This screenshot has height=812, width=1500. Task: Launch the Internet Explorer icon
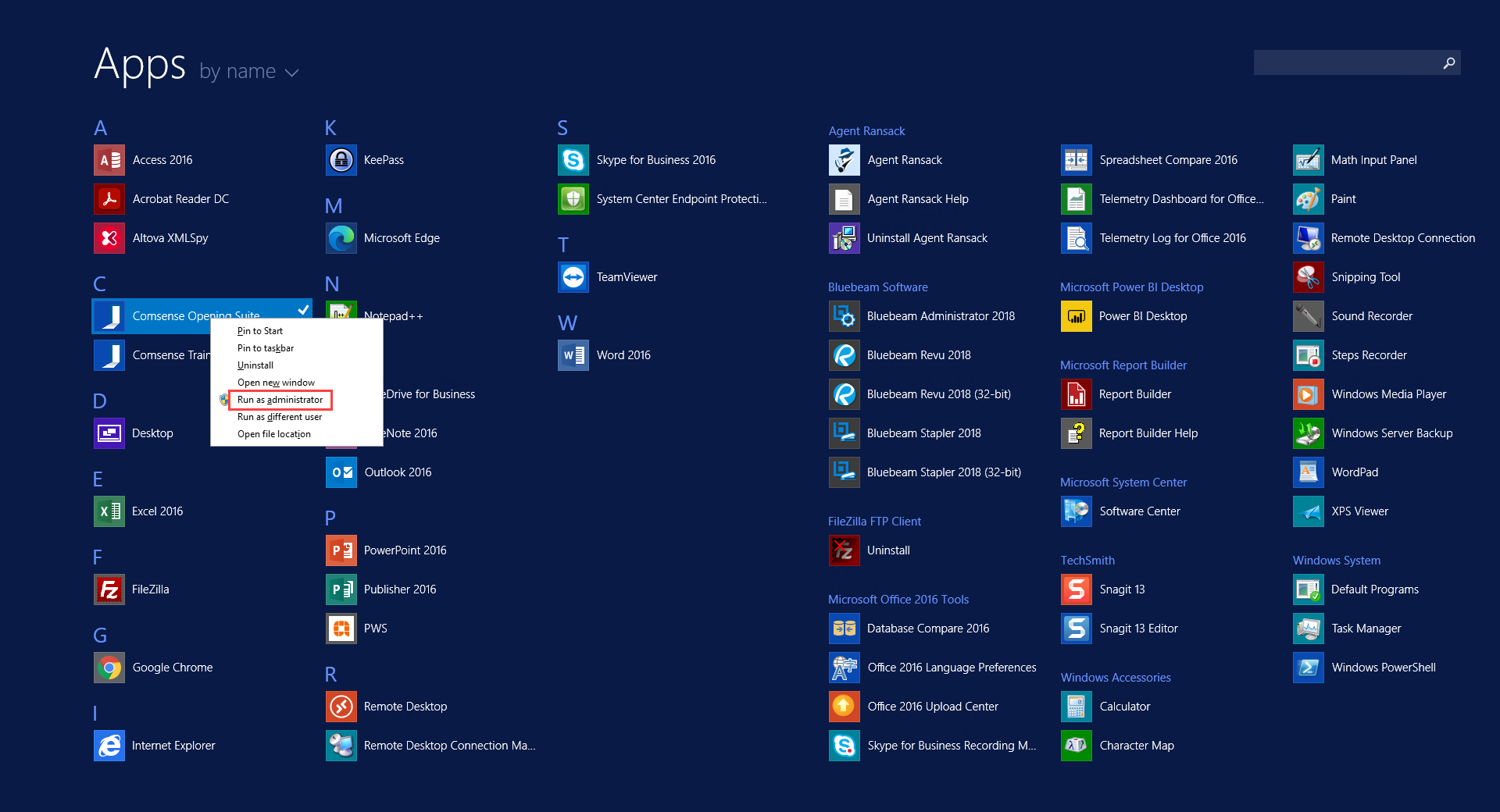pos(109,746)
